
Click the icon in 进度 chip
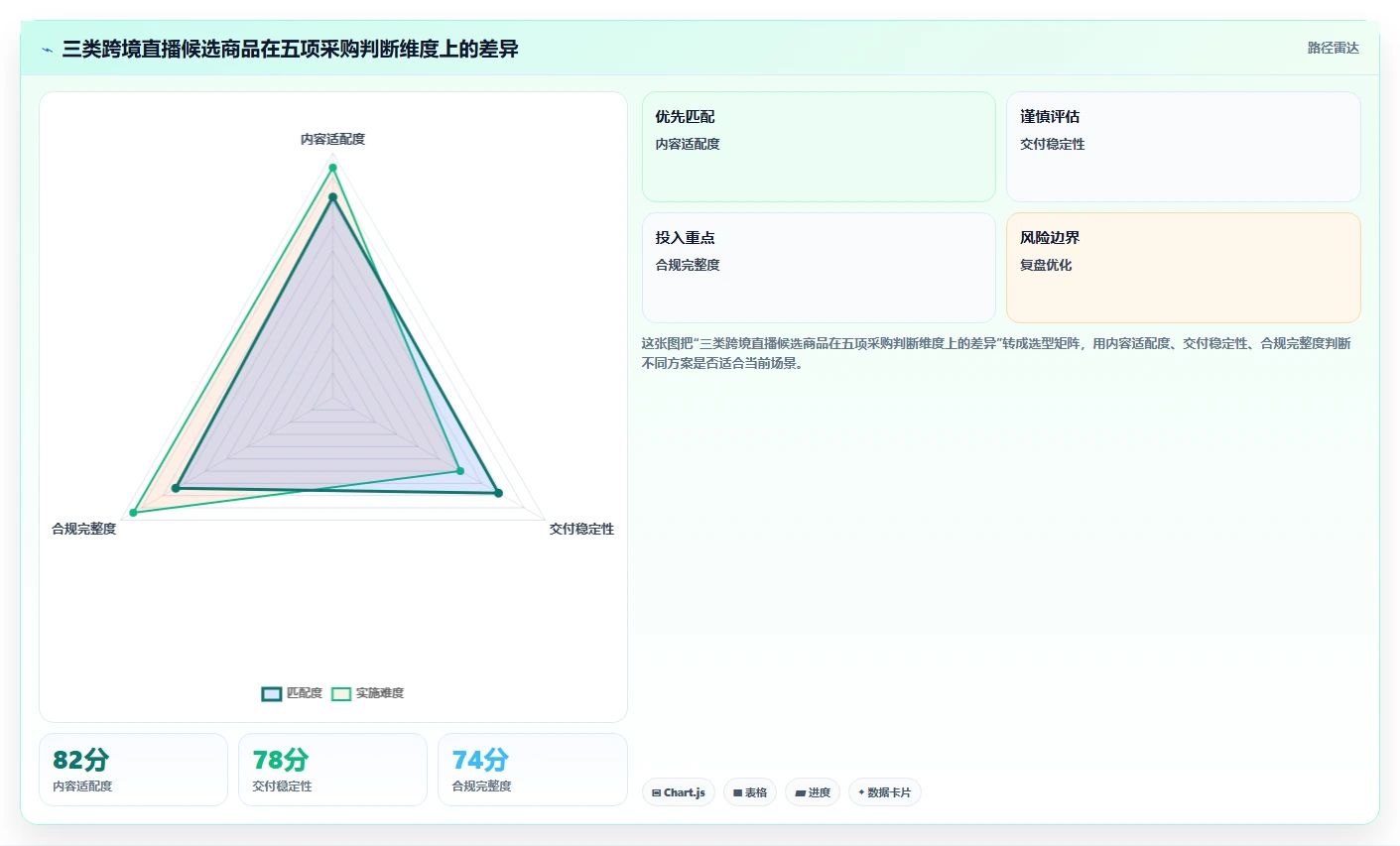pyautogui.click(x=800, y=792)
